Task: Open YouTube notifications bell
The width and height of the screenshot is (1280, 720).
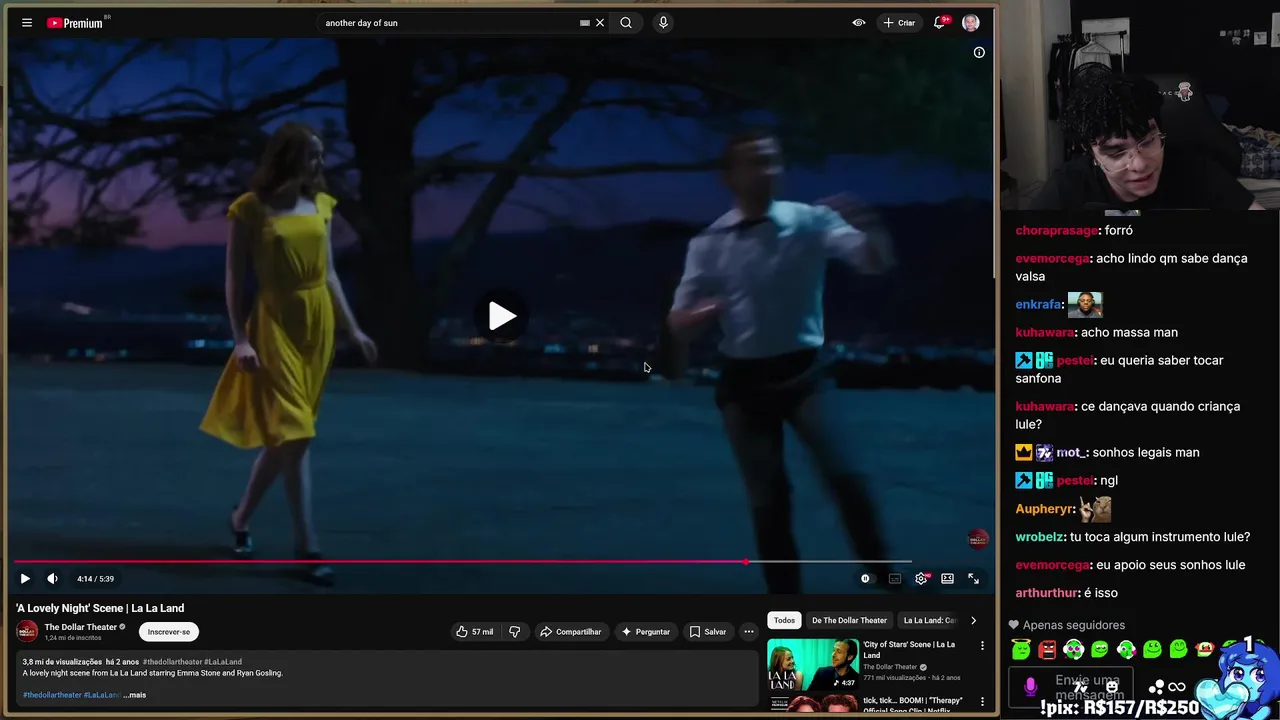Action: point(940,23)
